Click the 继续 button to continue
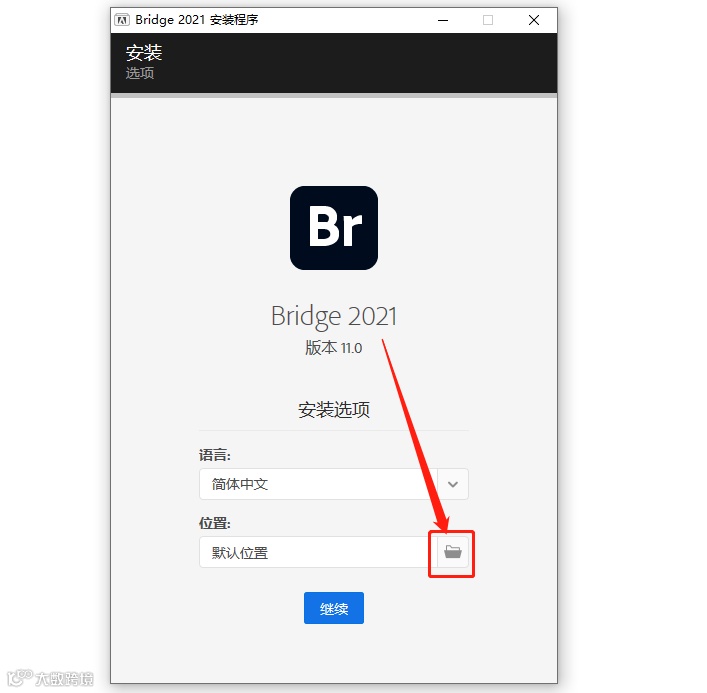Image resolution: width=707 pixels, height=693 pixels. coord(334,608)
